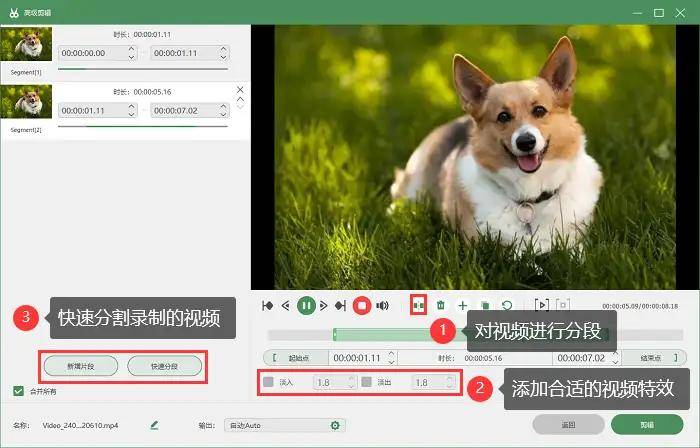
Task: Increase the fade-out duration value
Action: pos(450,378)
